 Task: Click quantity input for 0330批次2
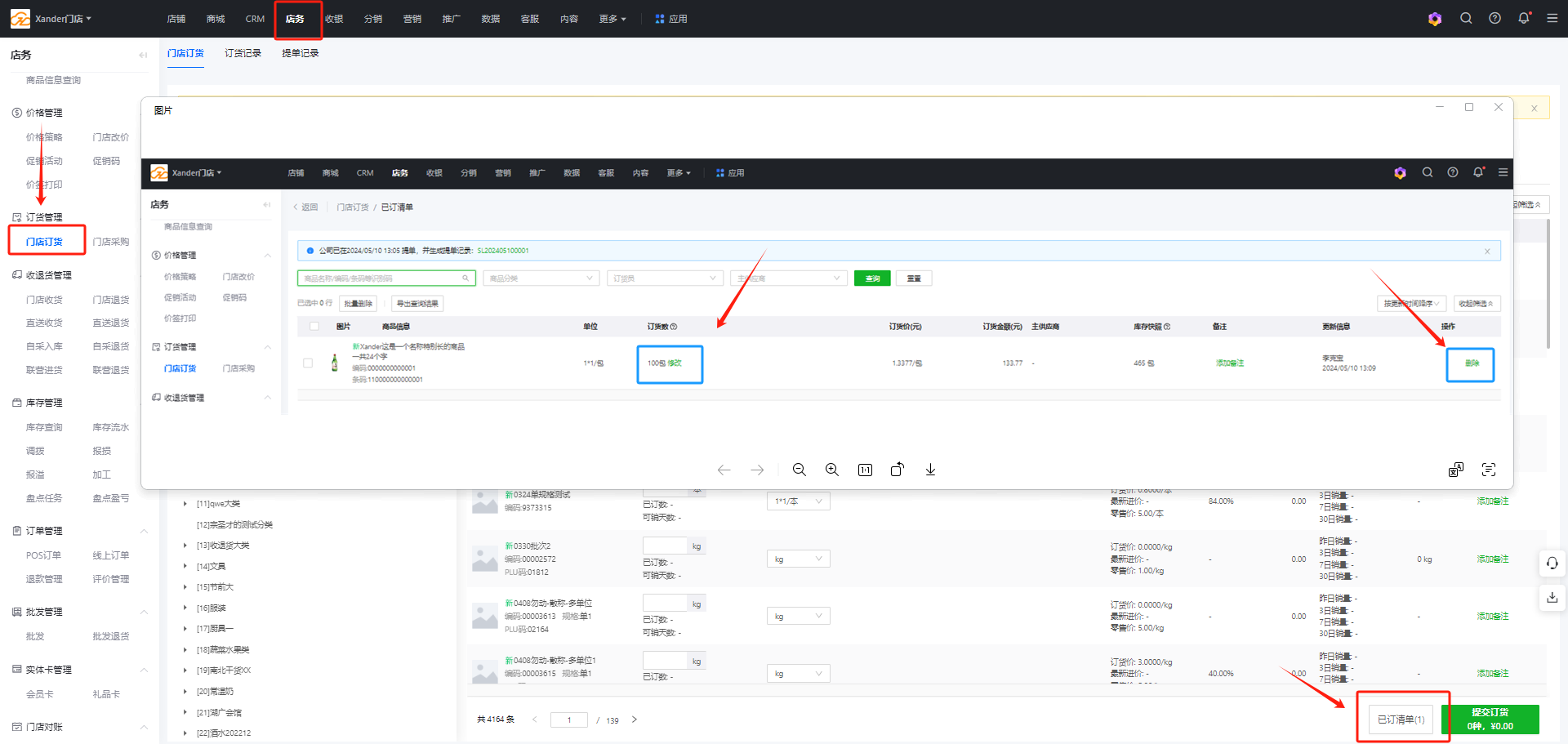tap(666, 546)
